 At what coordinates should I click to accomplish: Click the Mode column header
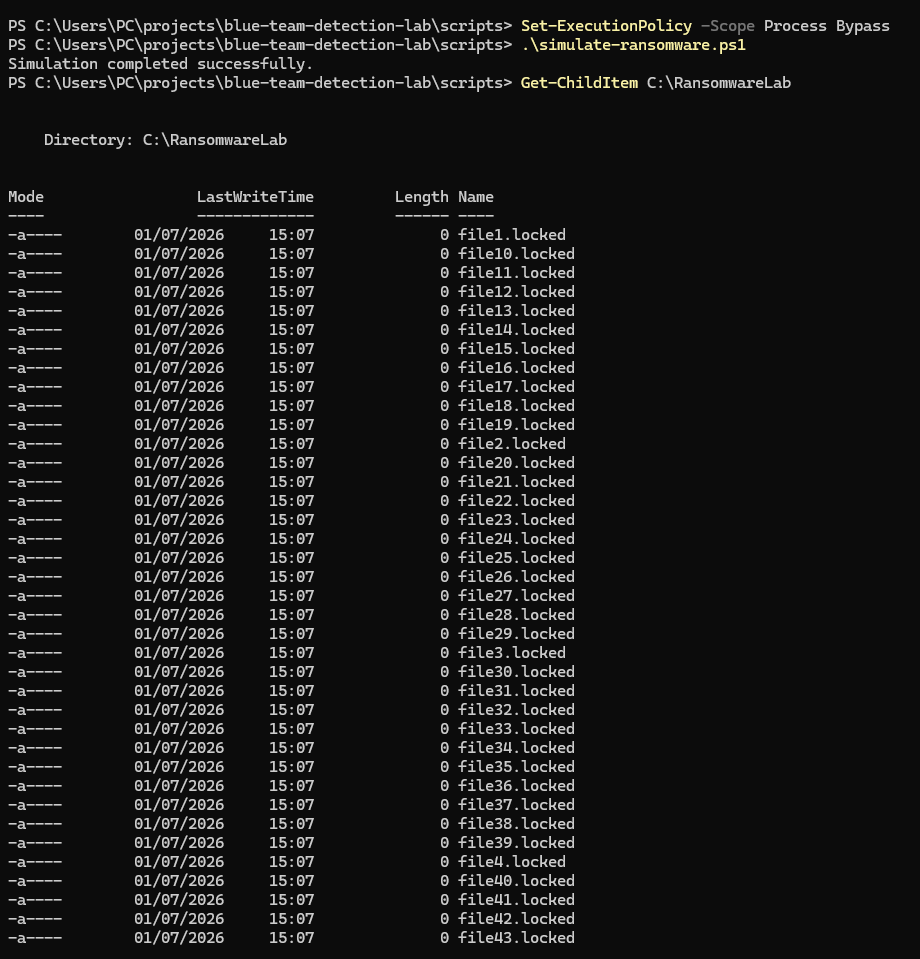26,197
